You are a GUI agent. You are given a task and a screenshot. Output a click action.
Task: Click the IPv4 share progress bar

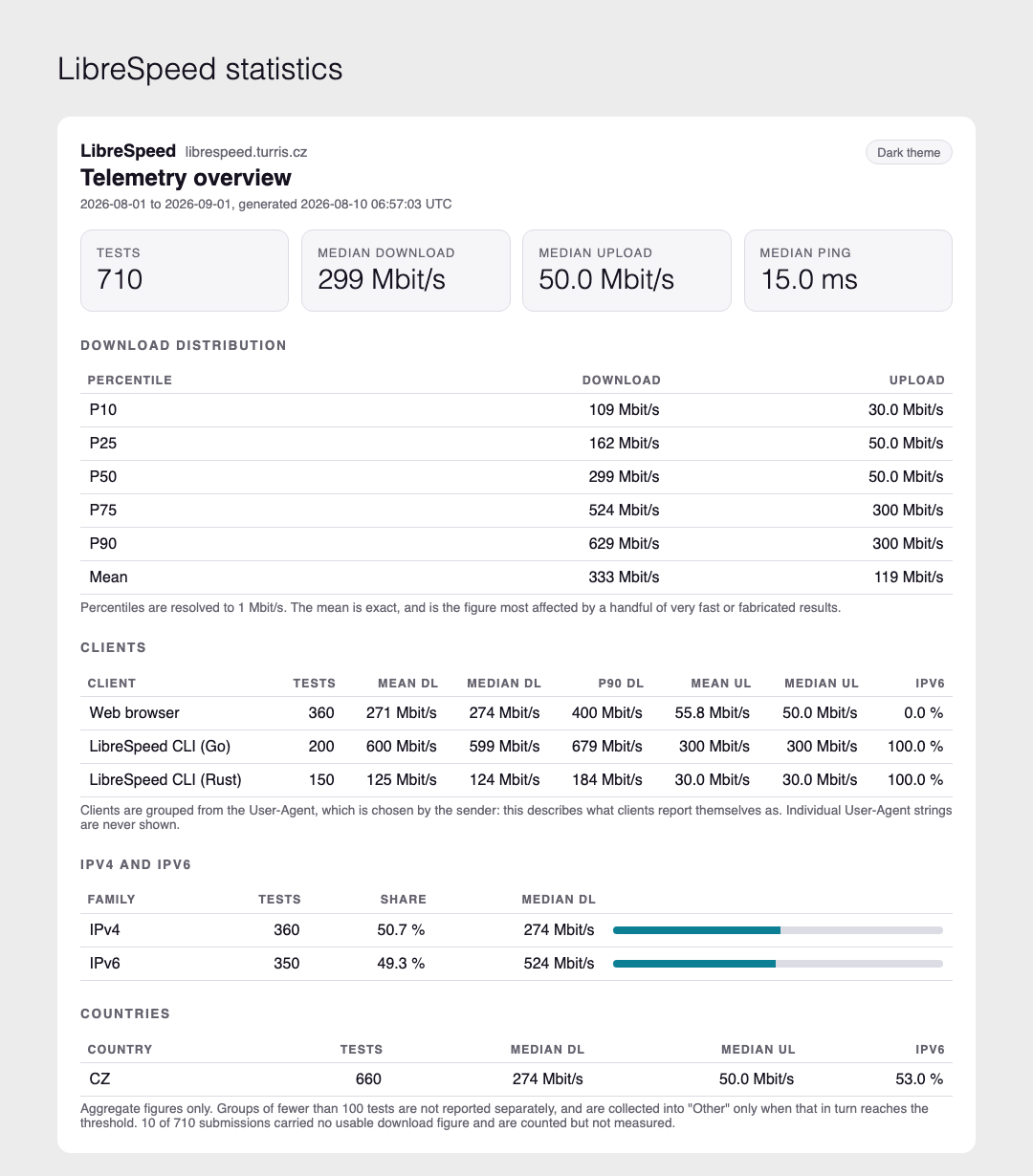778,930
